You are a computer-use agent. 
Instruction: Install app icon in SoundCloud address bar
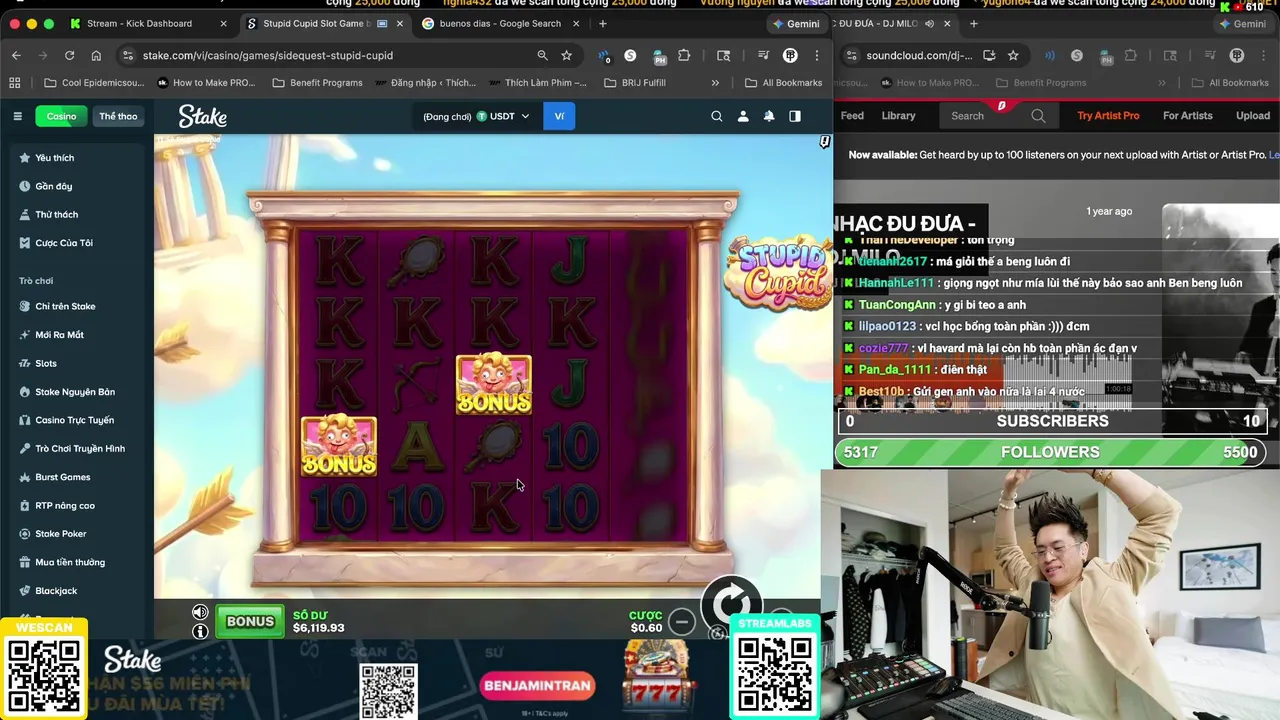coord(989,55)
